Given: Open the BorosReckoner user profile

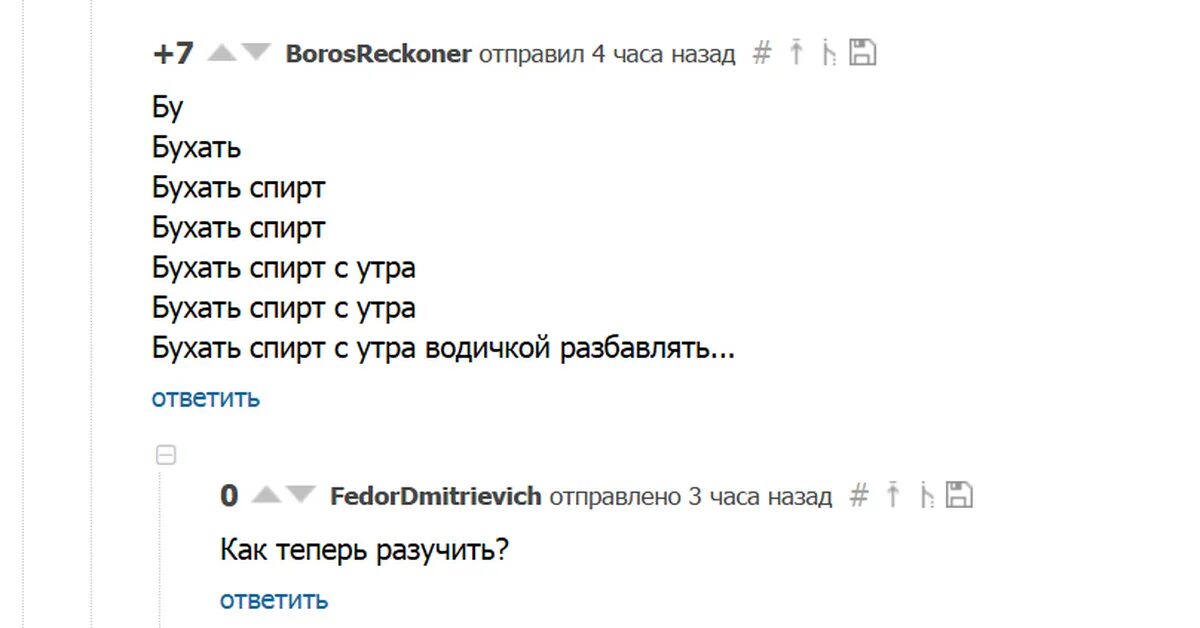Looking at the screenshot, I should tap(379, 54).
